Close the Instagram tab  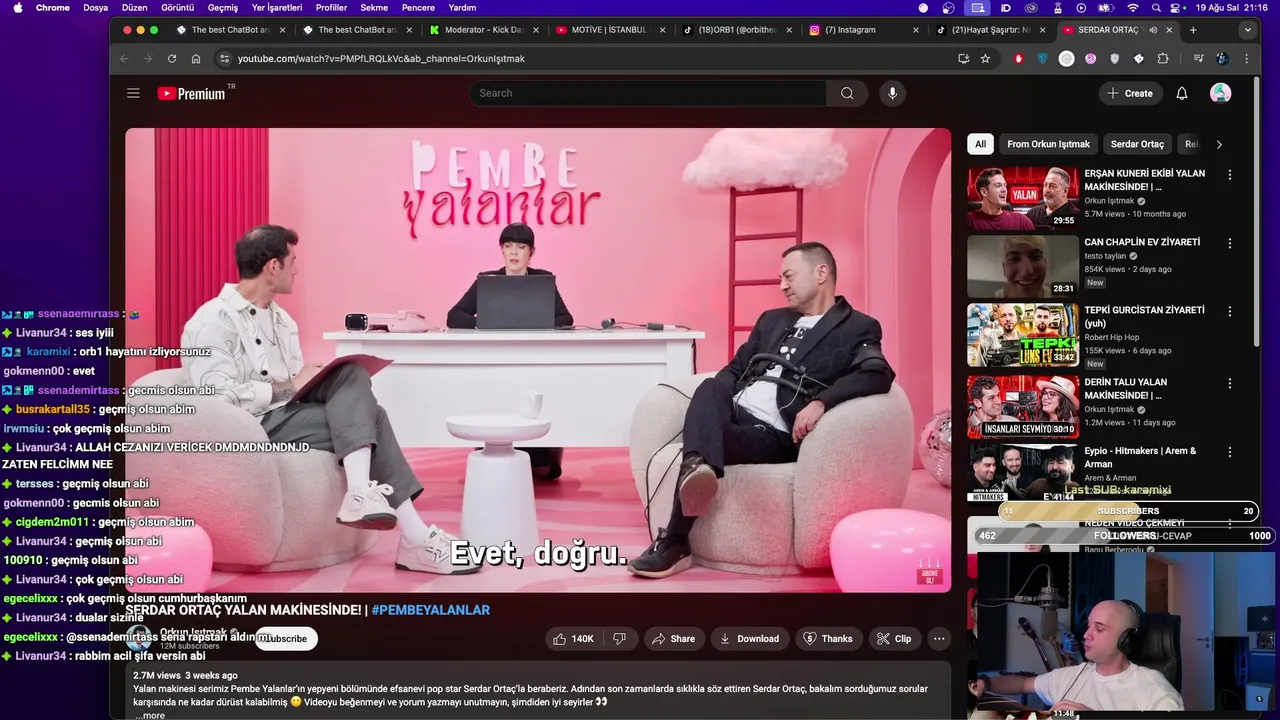point(915,30)
